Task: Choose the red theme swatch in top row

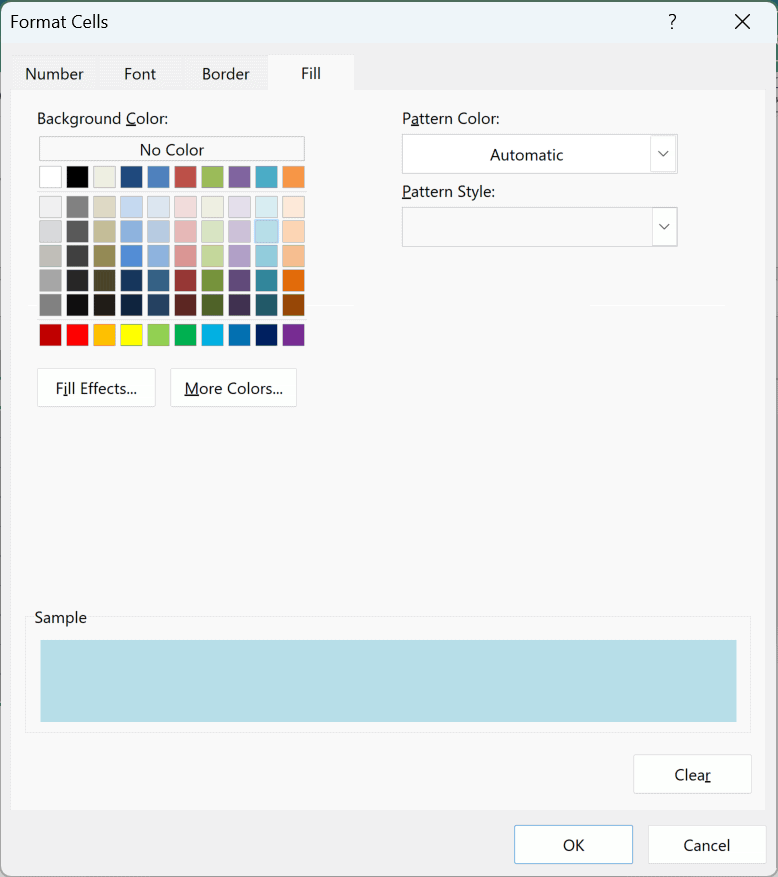Action: [x=185, y=177]
